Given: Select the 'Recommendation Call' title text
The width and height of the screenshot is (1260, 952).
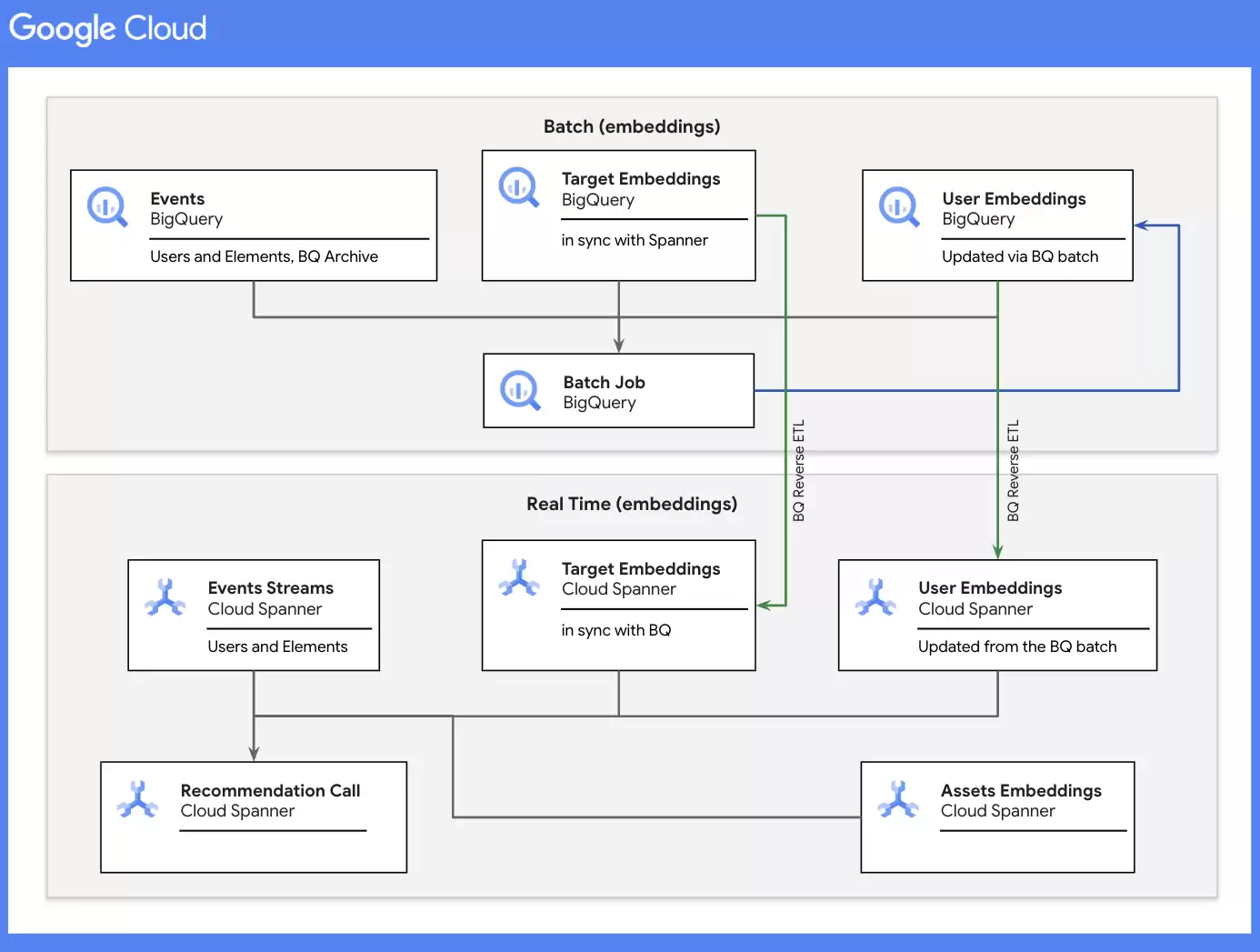Looking at the screenshot, I should 270,791.
